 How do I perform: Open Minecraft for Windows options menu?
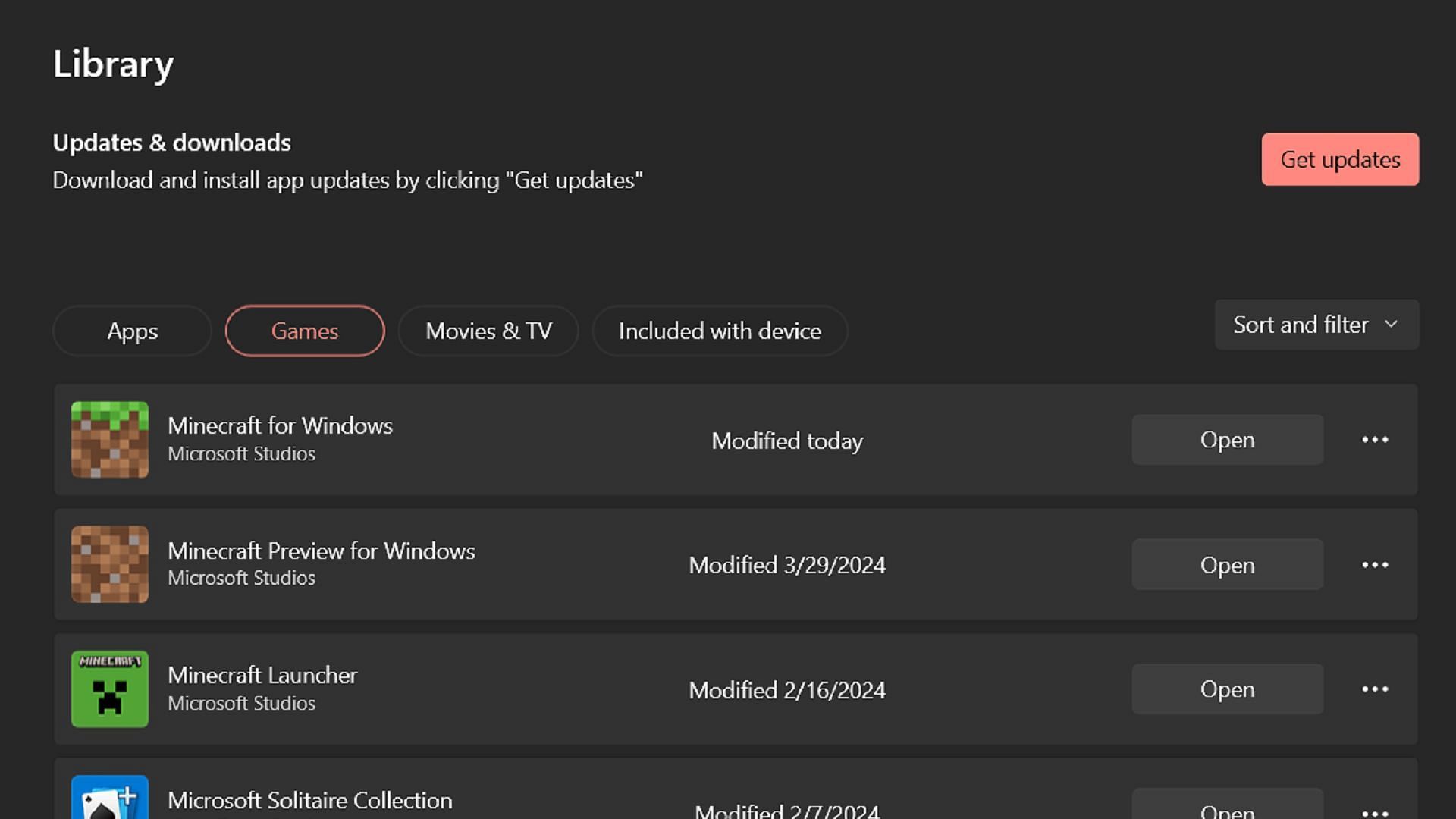(x=1375, y=440)
